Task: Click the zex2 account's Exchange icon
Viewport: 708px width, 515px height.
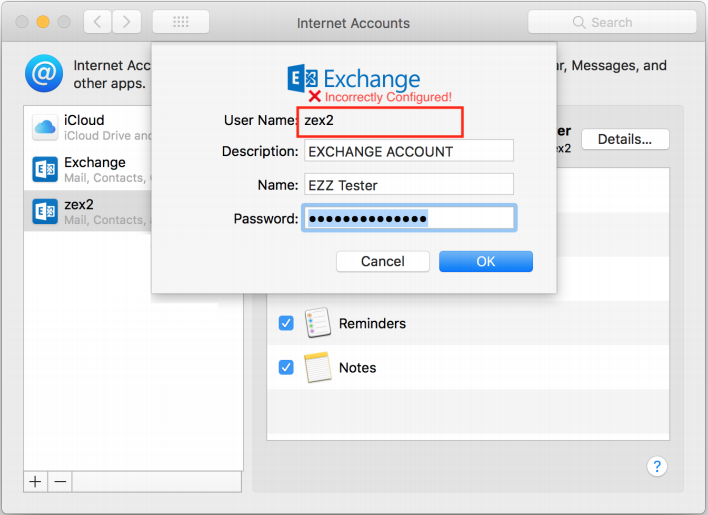Action: point(45,211)
